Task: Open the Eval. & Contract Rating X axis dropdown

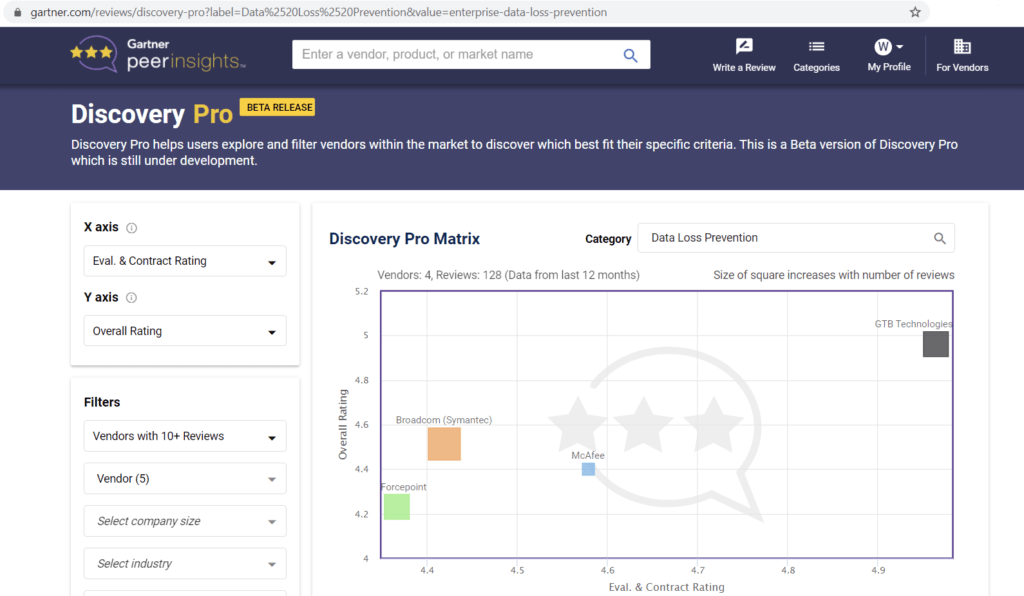Action: (185, 261)
